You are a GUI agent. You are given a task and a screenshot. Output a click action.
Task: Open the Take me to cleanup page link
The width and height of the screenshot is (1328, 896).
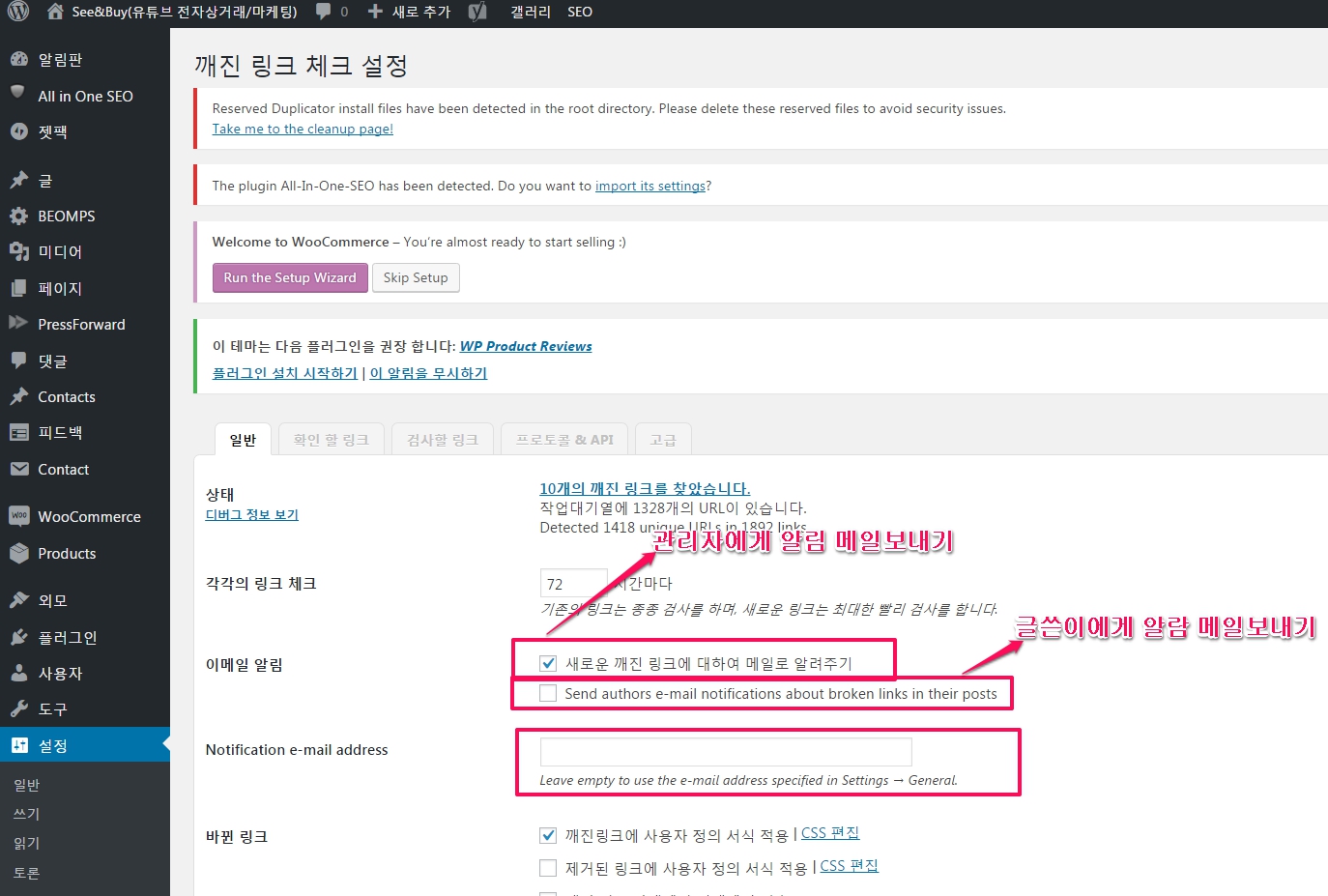point(303,129)
